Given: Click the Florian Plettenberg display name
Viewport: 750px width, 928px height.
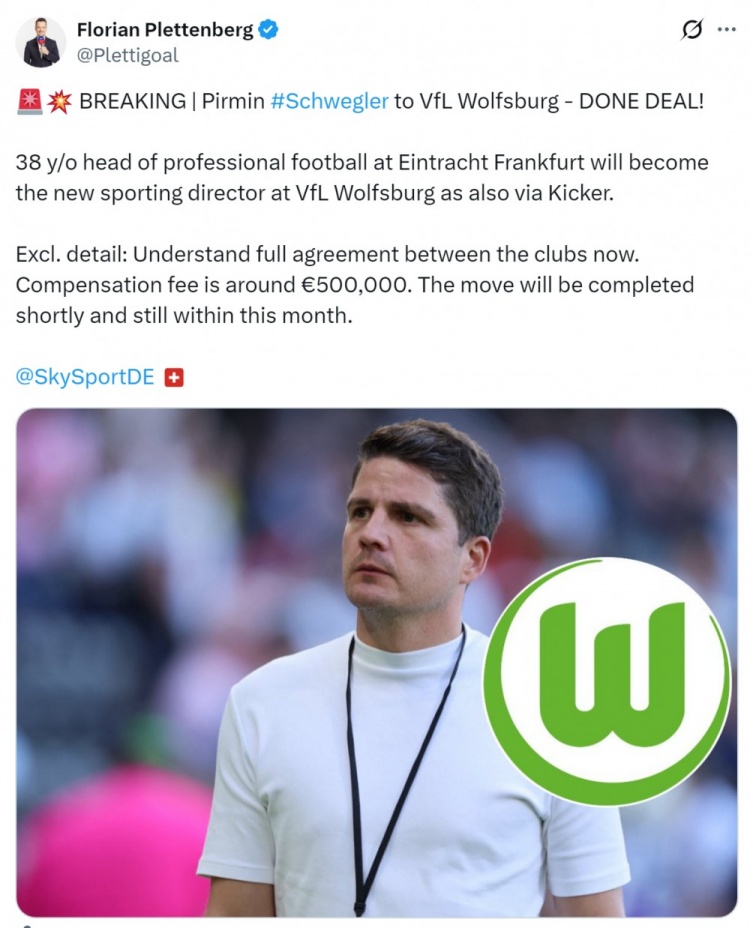Looking at the screenshot, I should point(165,30).
